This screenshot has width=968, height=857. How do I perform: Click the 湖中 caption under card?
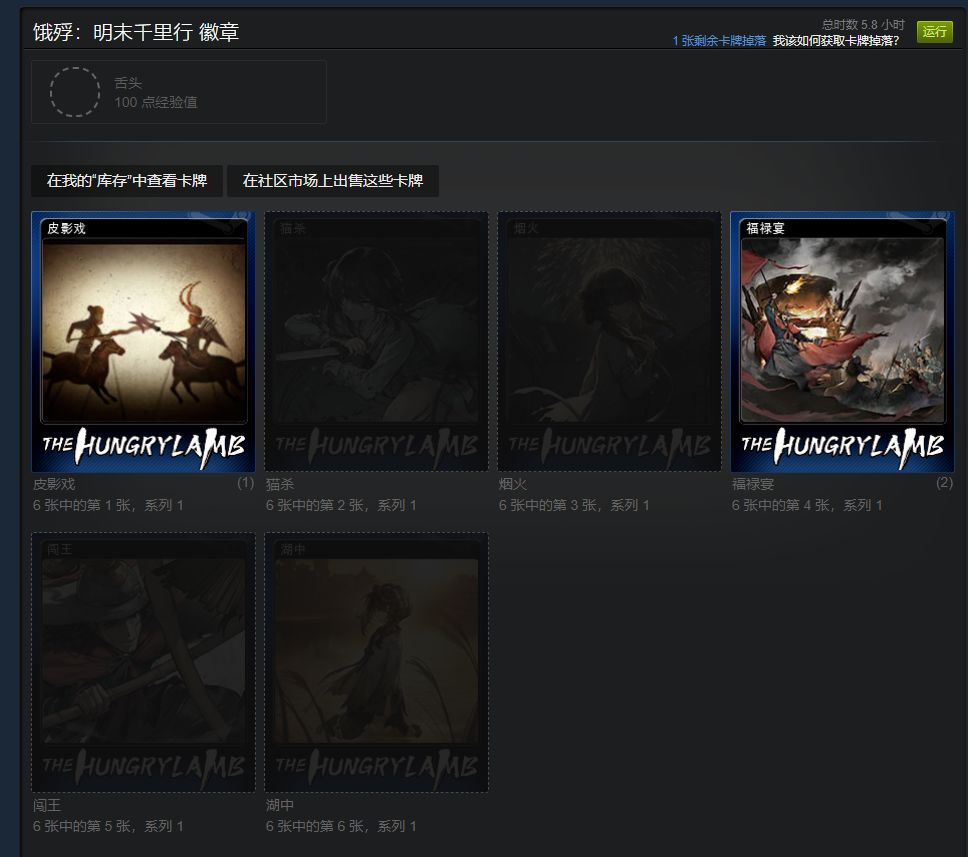tap(280, 805)
